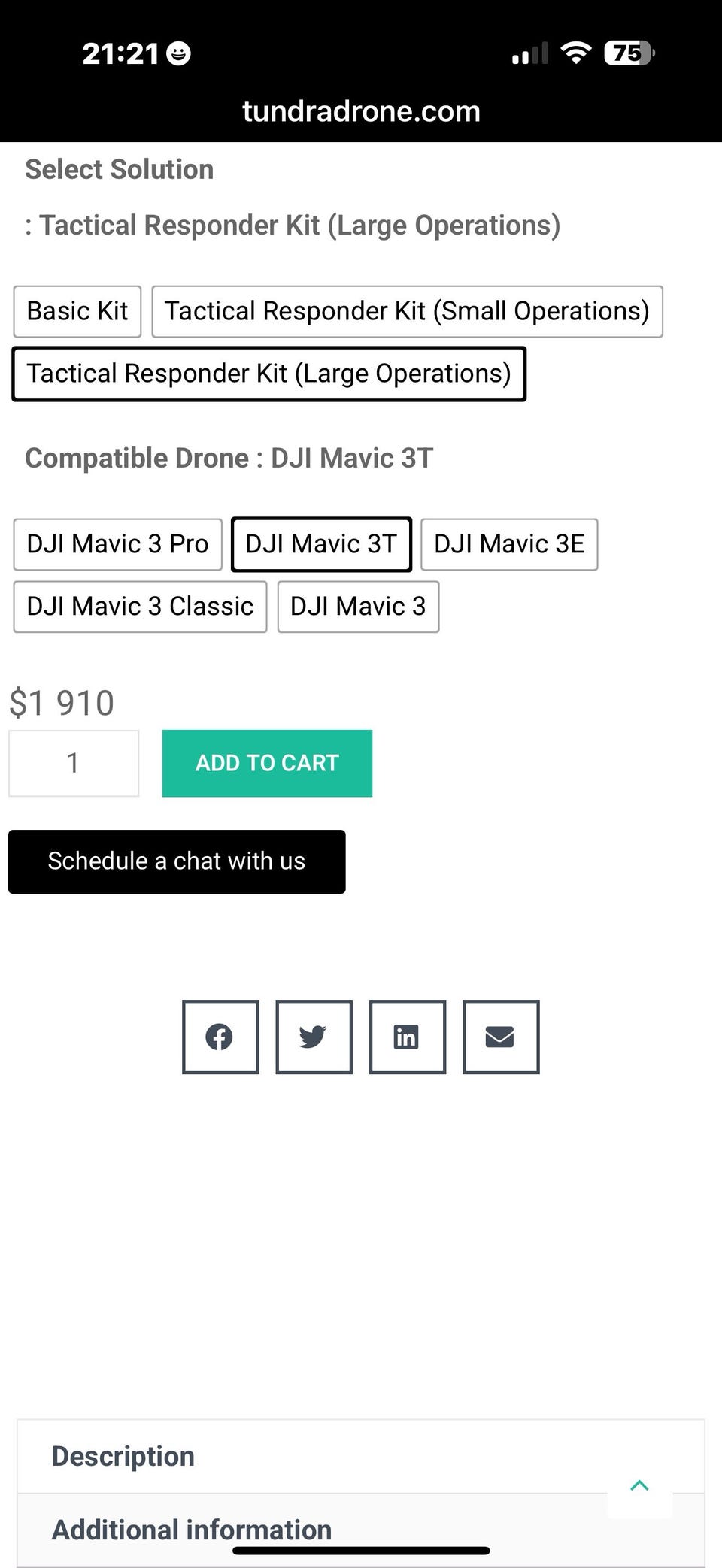Share product via email icon
This screenshot has width=722, height=1568.
[500, 1037]
